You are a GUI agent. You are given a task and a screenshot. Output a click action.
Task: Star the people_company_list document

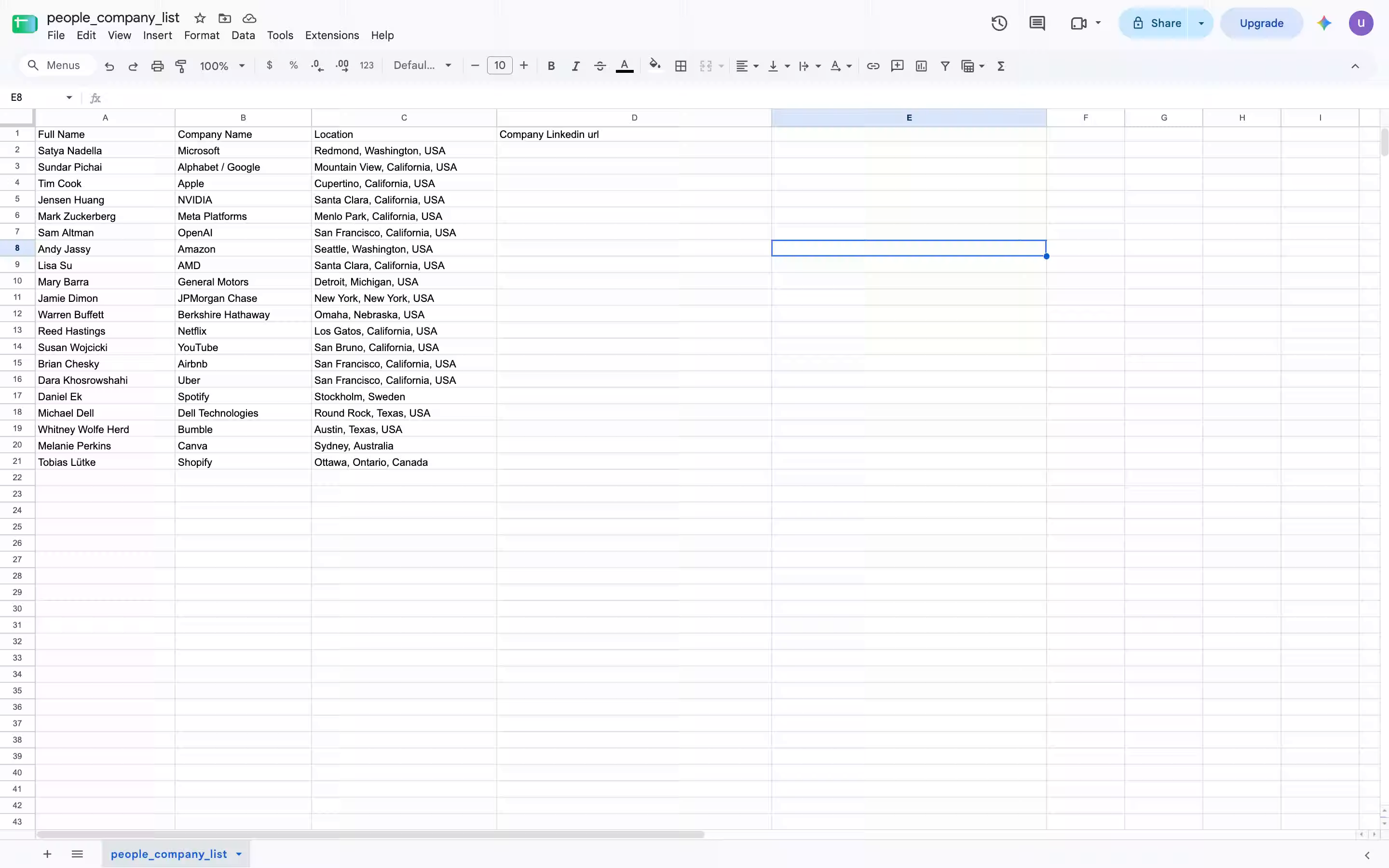(x=200, y=18)
